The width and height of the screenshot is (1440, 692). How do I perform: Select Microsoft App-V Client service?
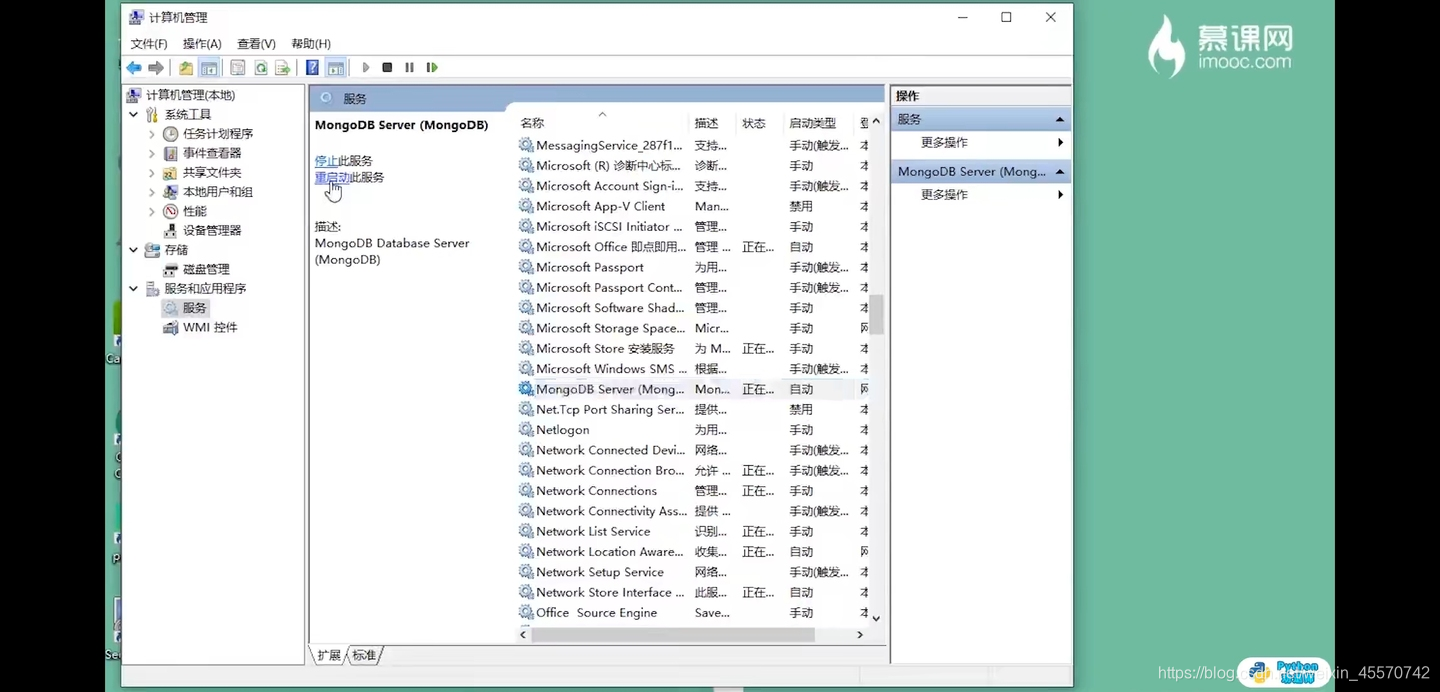coord(692,207)
